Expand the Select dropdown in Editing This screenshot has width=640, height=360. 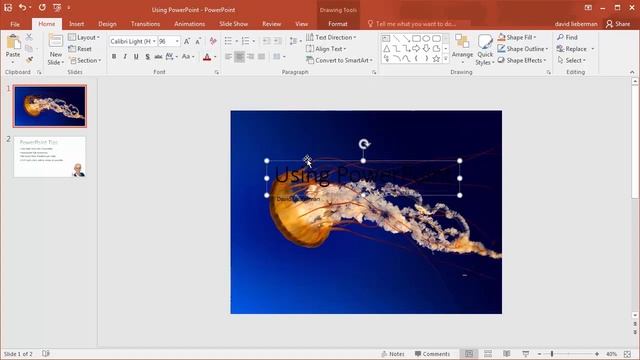coord(571,60)
